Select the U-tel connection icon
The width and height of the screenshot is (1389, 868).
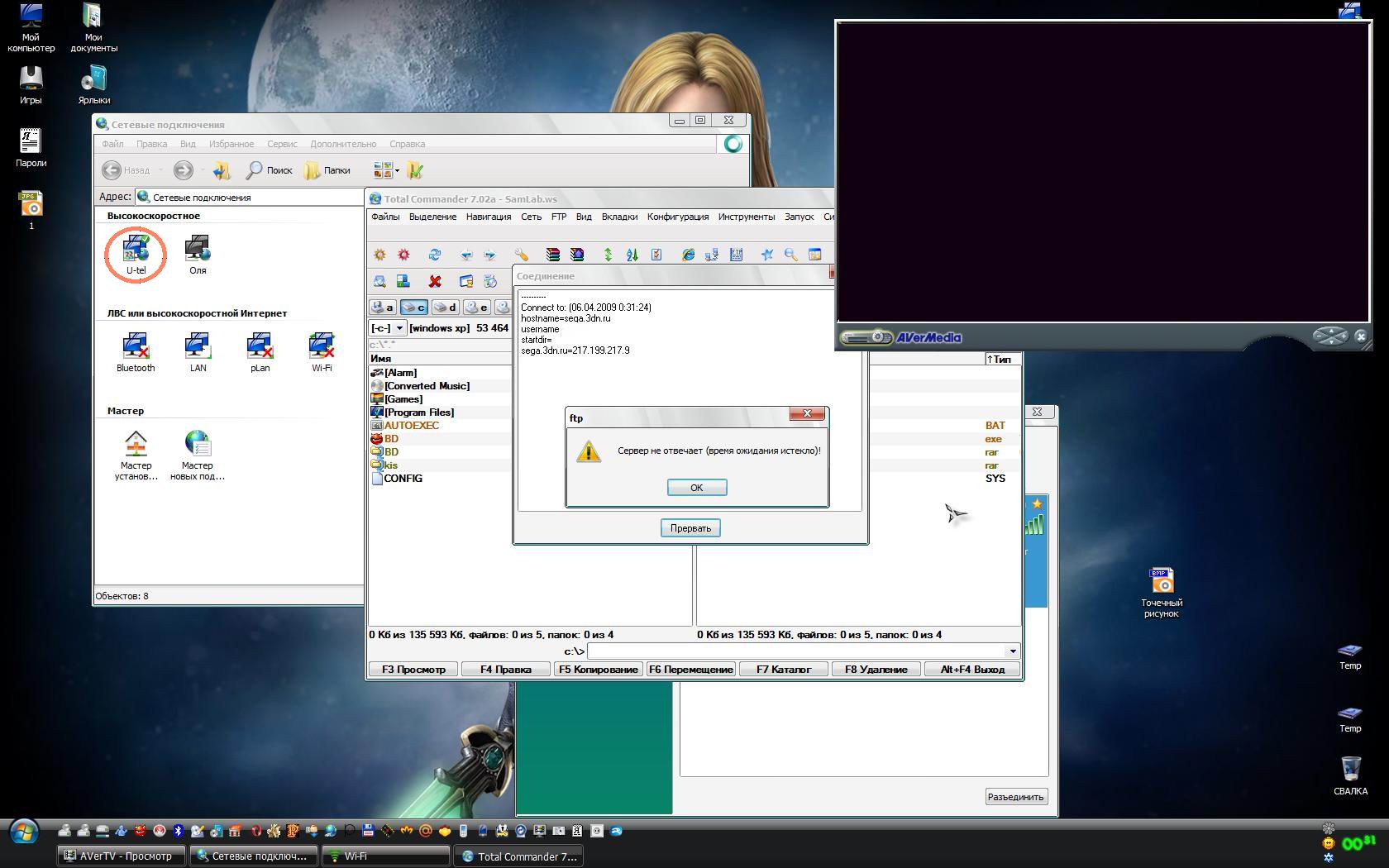tap(136, 255)
